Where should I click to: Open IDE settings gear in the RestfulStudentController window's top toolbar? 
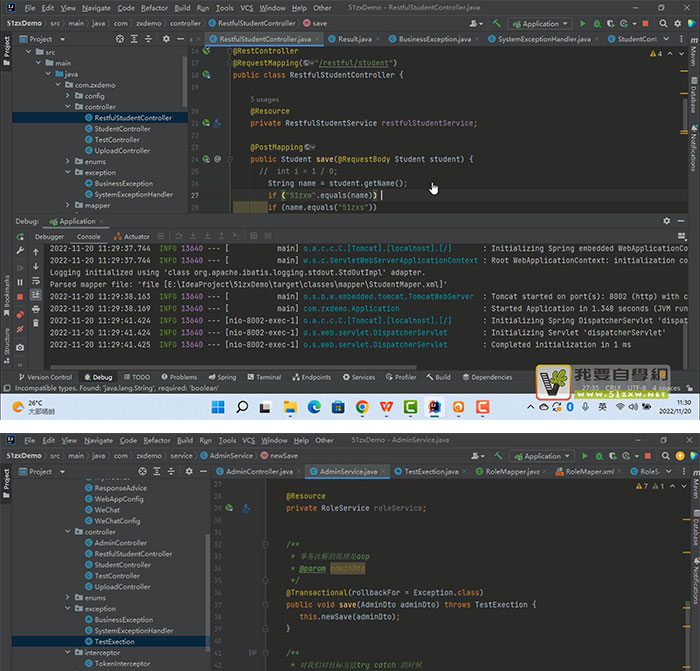(678, 23)
